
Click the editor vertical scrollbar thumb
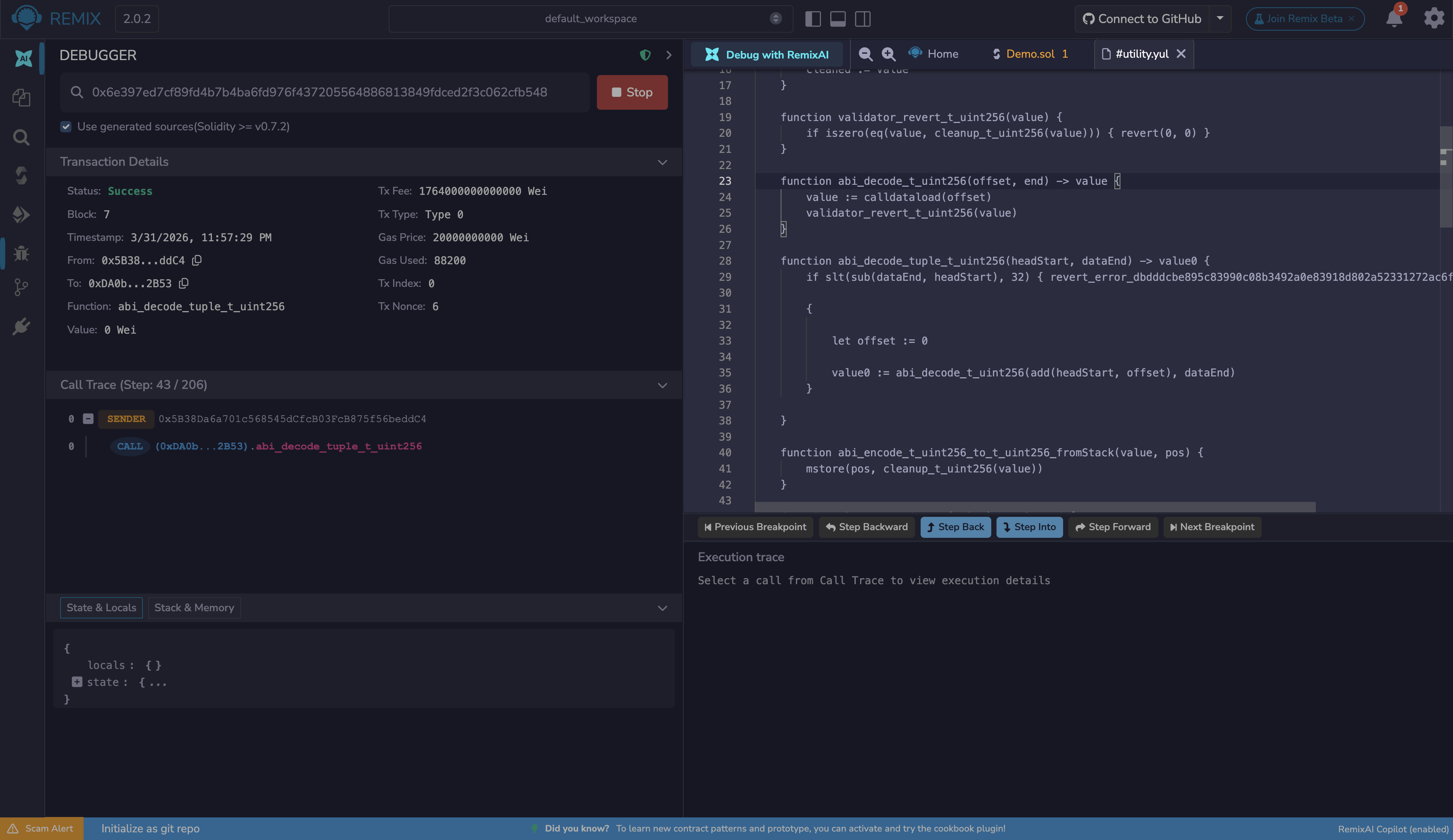[1445, 176]
